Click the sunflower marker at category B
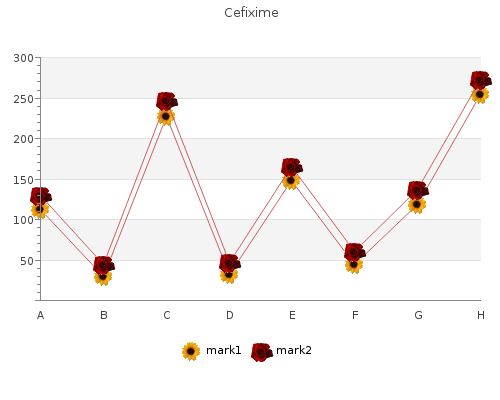500x400 pixels. tap(103, 276)
